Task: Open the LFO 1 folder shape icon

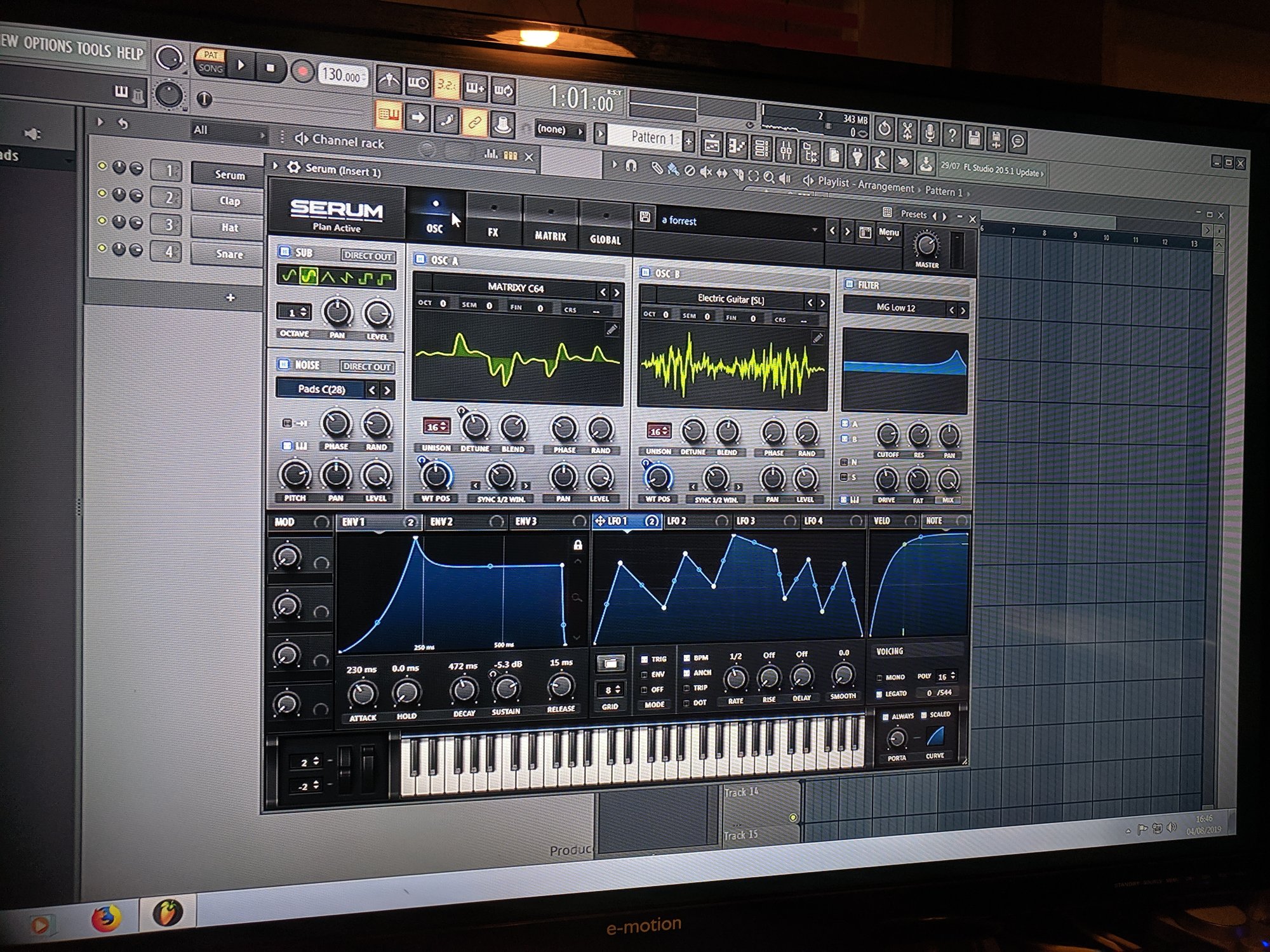Action: (x=610, y=663)
